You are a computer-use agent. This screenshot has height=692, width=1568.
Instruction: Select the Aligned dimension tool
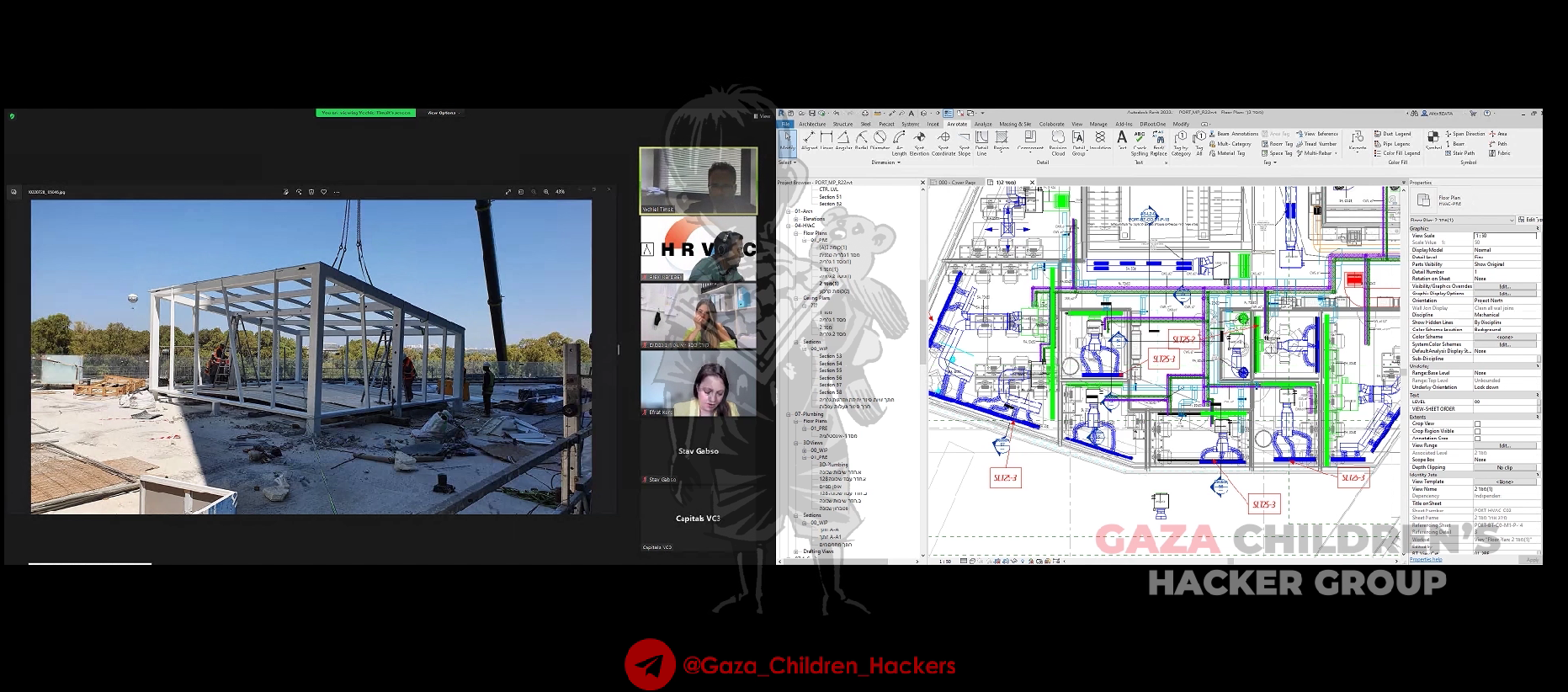point(809,139)
